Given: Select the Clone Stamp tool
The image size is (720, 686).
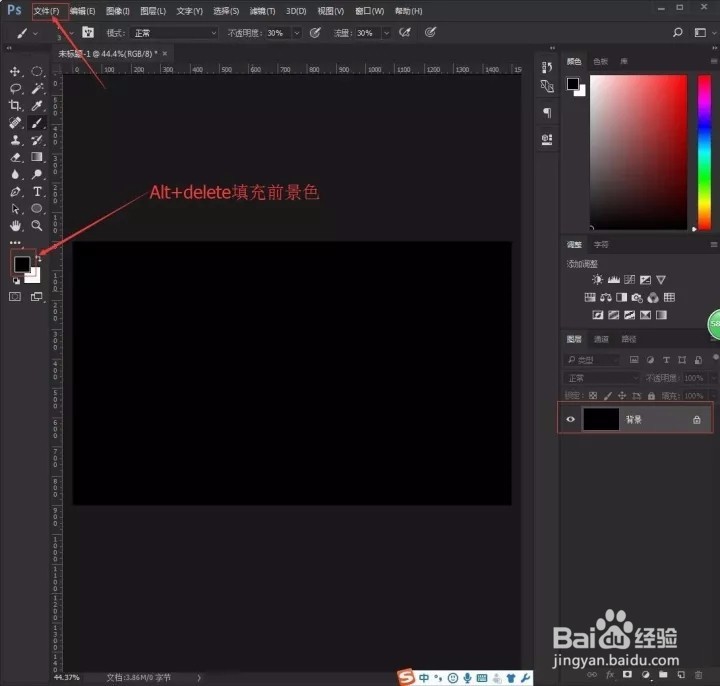Looking at the screenshot, I should (15, 140).
